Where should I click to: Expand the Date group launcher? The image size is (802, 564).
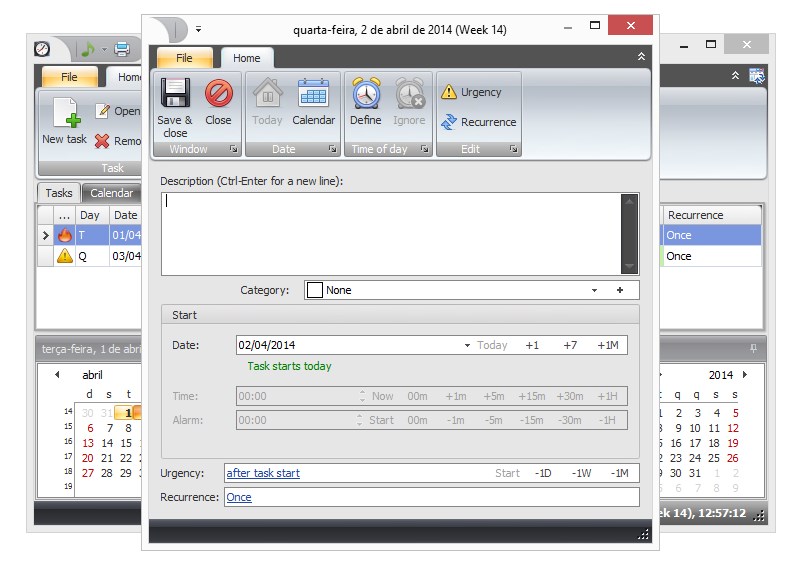pyautogui.click(x=332, y=149)
